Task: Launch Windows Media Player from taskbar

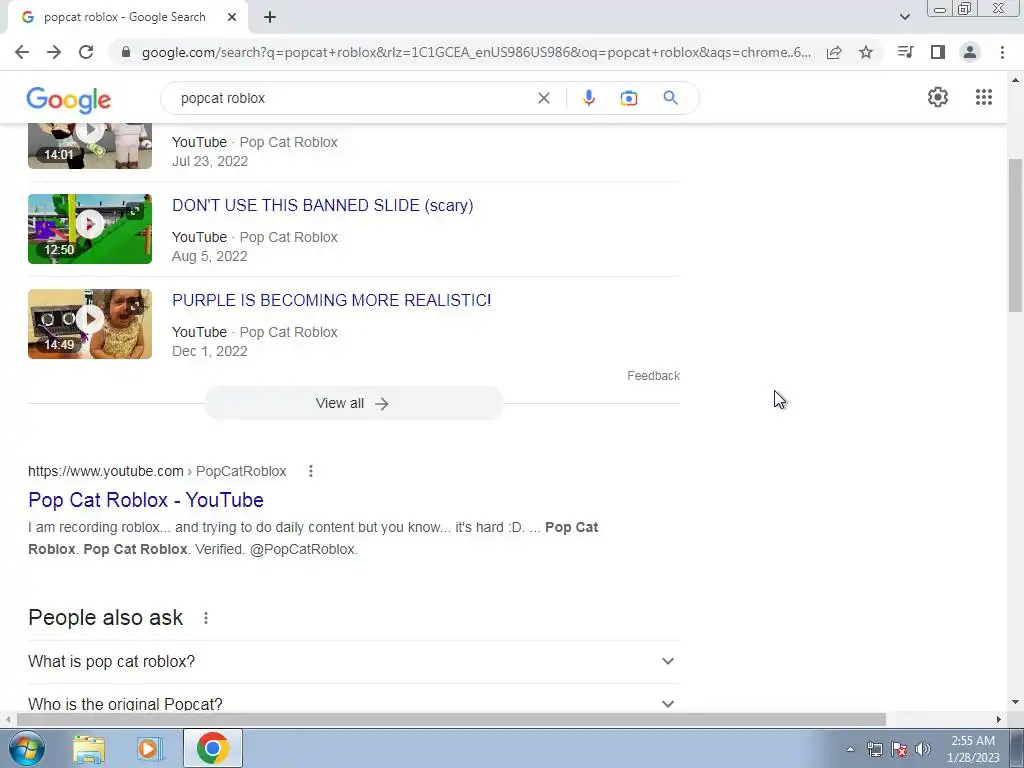Action: point(149,748)
